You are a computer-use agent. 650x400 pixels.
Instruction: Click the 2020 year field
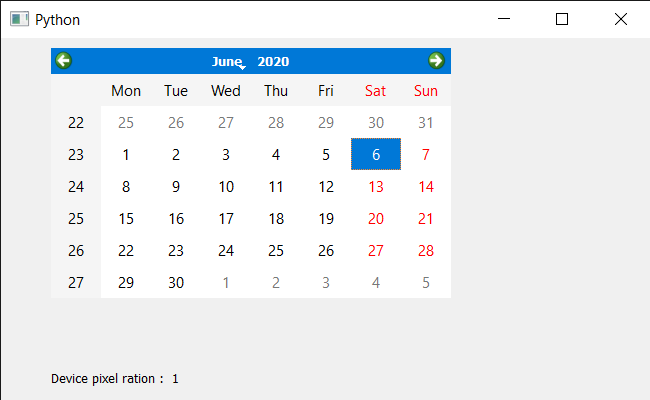point(273,61)
